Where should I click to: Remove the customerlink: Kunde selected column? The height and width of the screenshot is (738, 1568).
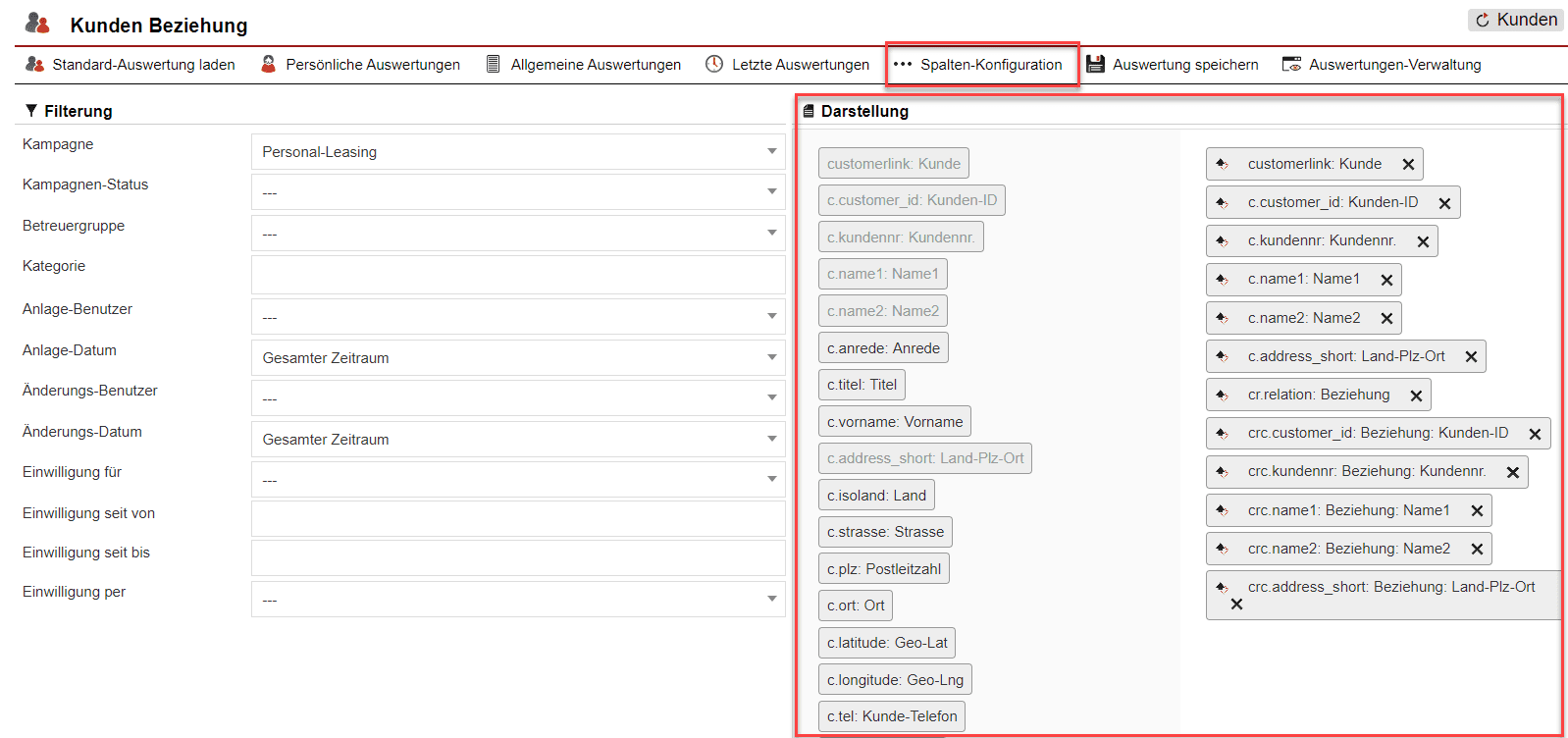(1408, 165)
